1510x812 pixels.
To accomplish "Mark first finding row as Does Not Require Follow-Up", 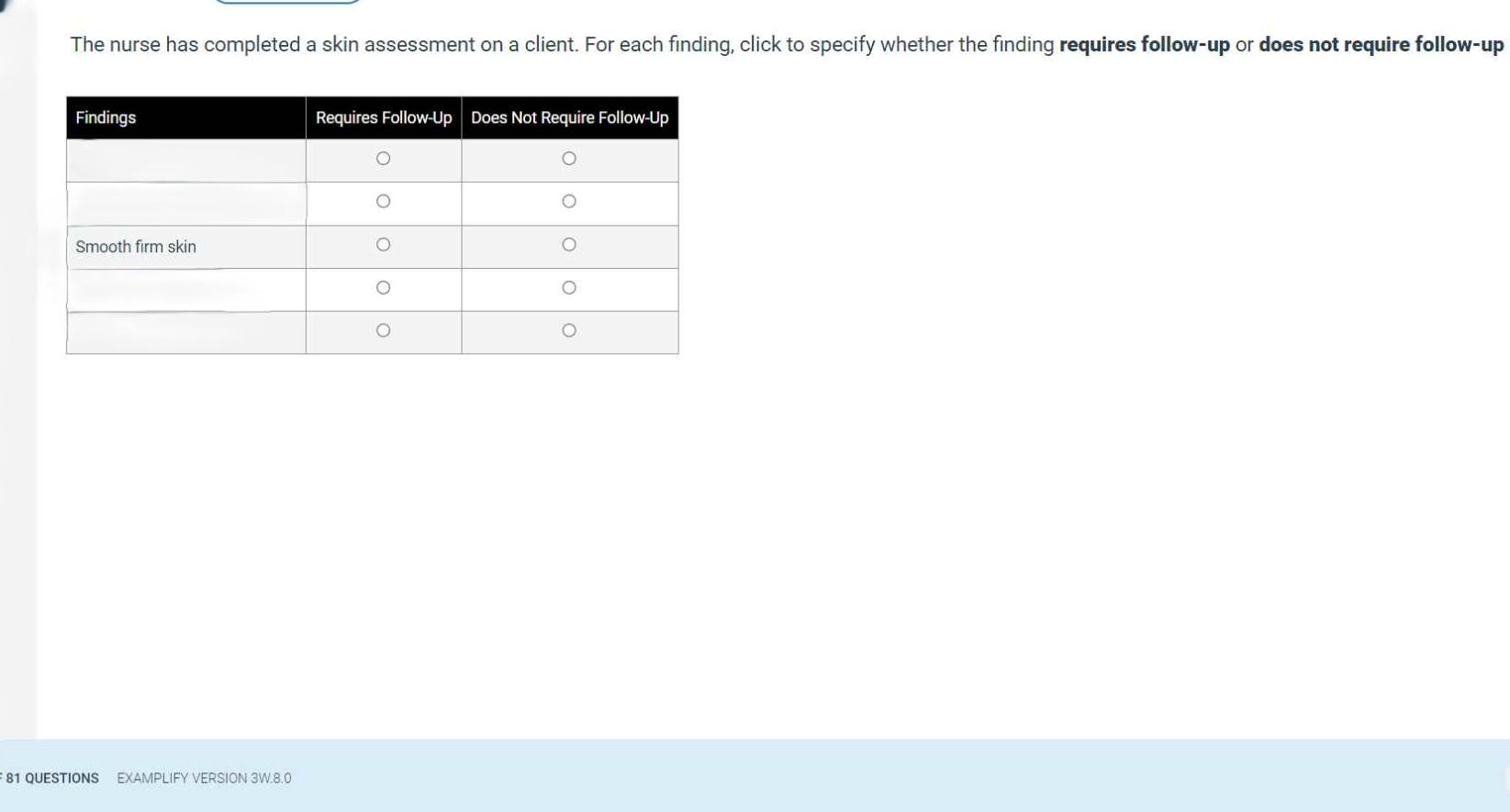I will pyautogui.click(x=569, y=159).
